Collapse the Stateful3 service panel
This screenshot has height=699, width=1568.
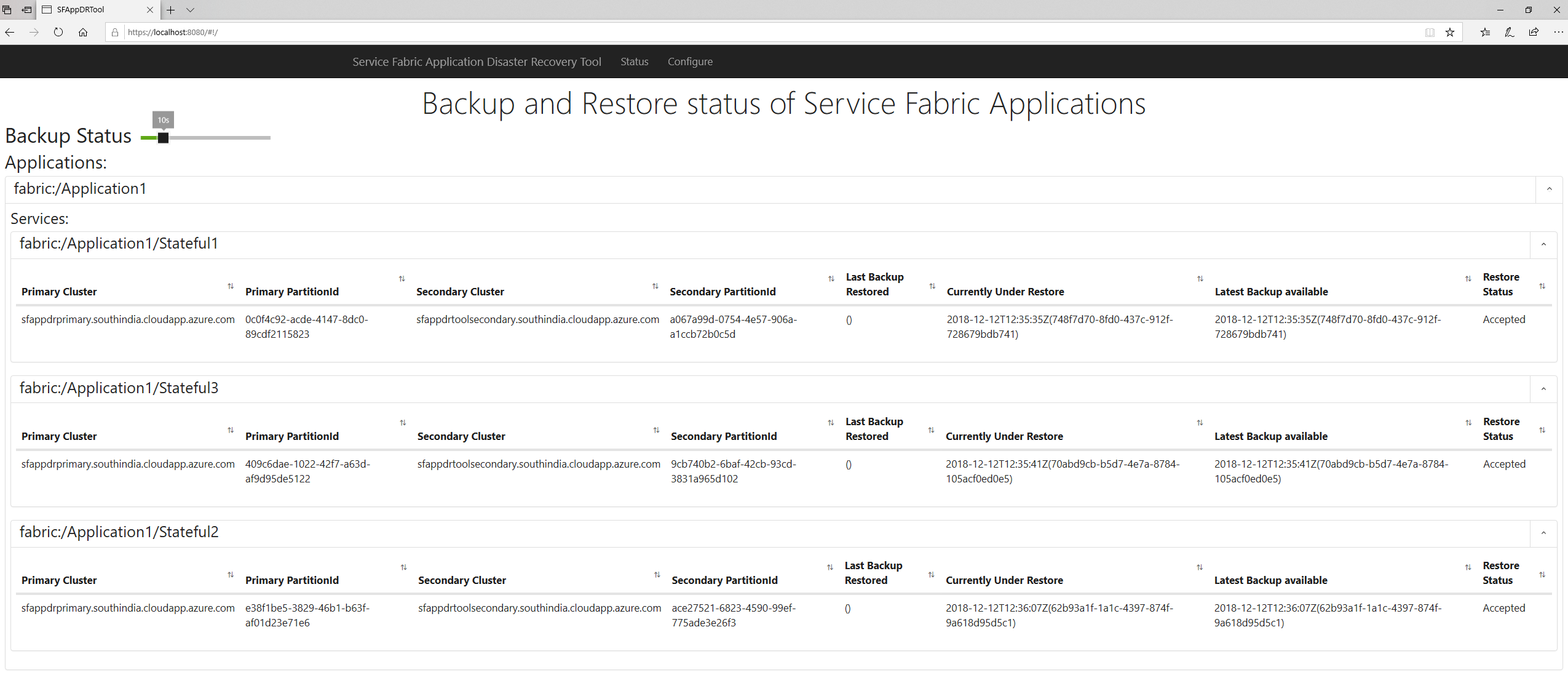pyautogui.click(x=1543, y=389)
